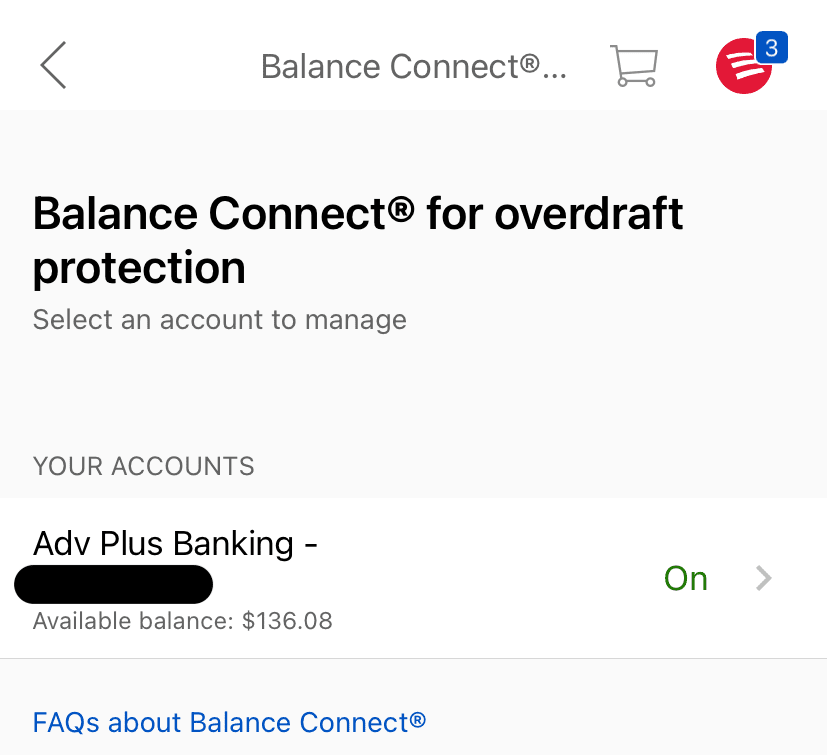Select the back chevron at top left
The width and height of the screenshot is (827, 755).
(52, 65)
